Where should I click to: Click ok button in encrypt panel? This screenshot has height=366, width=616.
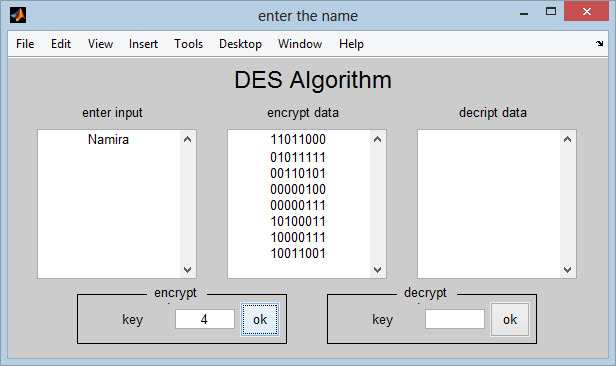[x=260, y=319]
